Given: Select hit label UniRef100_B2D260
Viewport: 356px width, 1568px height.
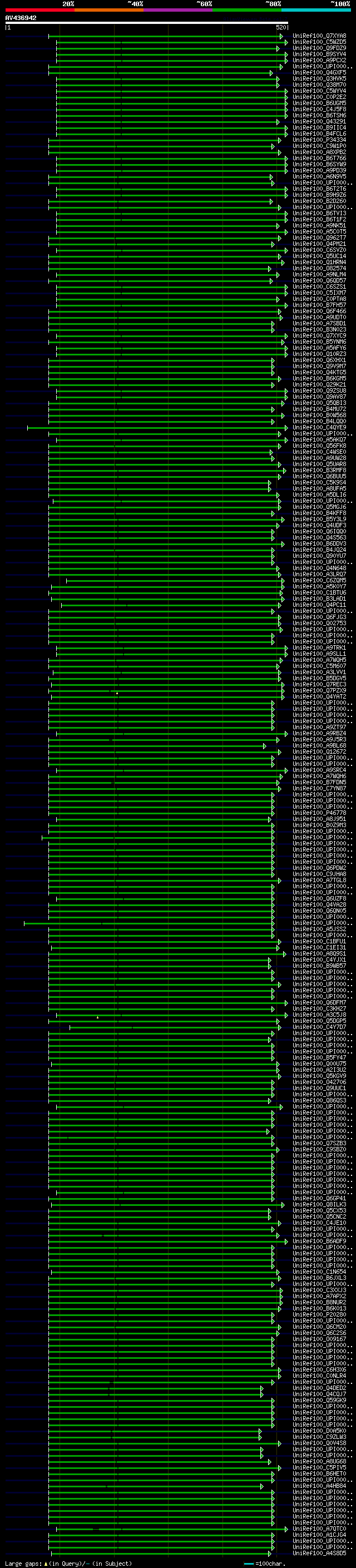Looking at the screenshot, I should coord(319,201).
